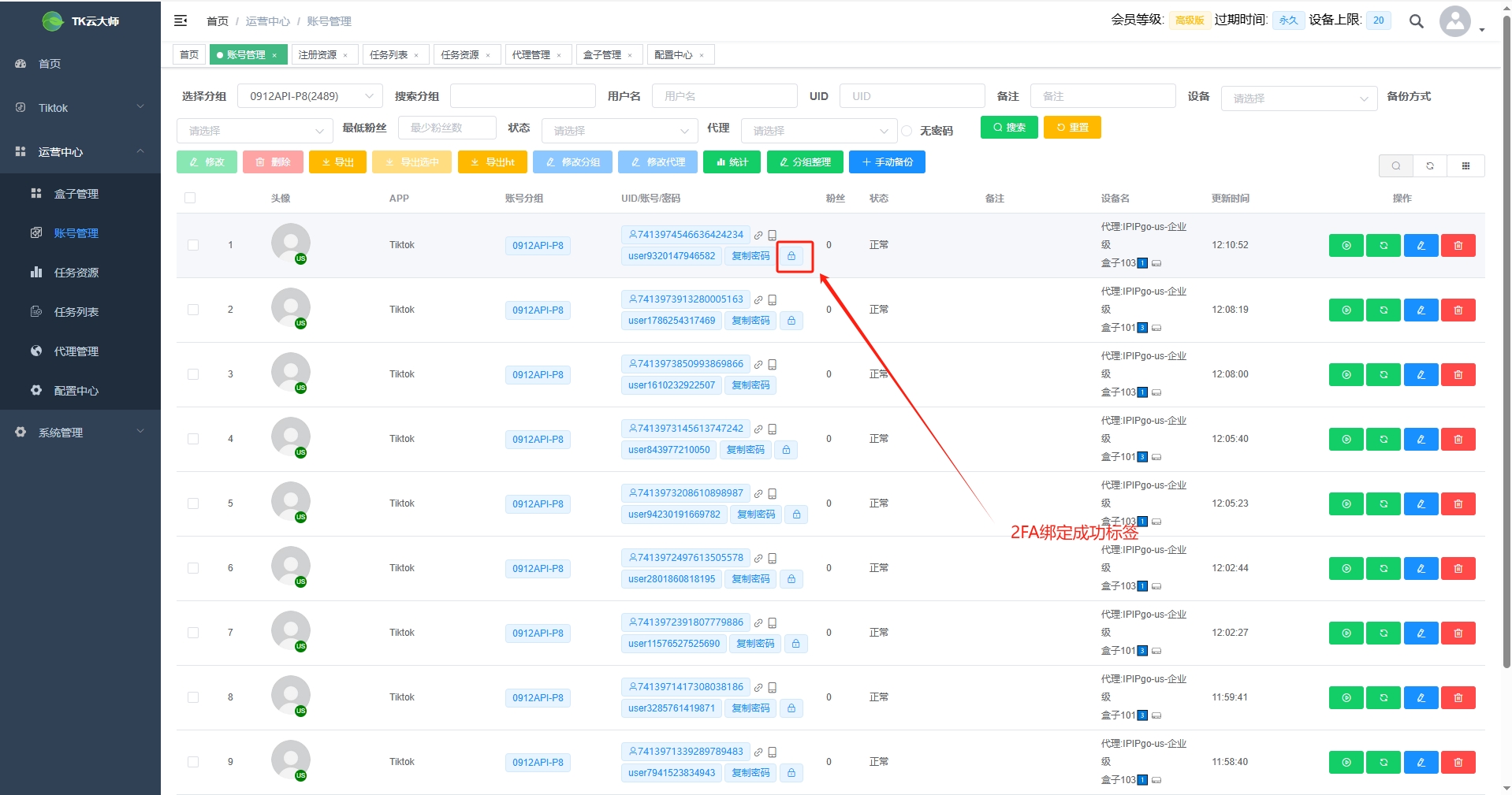The width and height of the screenshot is (1512, 795).
Task: Click the UID input field
Action: point(912,96)
